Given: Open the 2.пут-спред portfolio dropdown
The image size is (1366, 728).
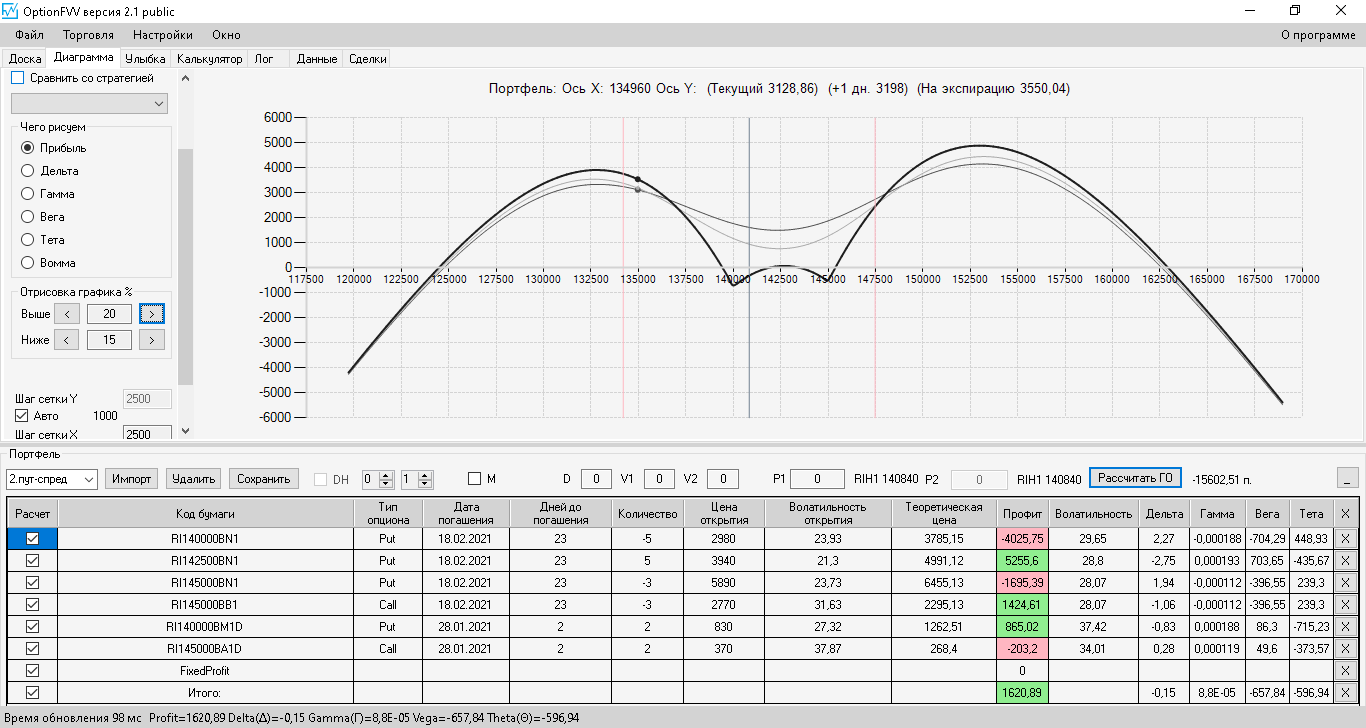Looking at the screenshot, I should pyautogui.click(x=51, y=479).
